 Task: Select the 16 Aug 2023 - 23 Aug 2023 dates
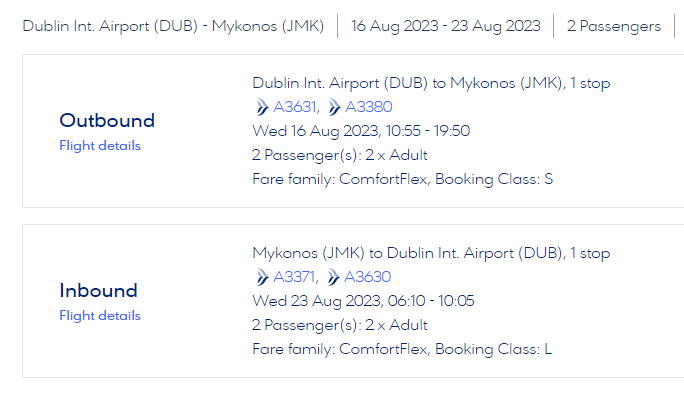[446, 26]
